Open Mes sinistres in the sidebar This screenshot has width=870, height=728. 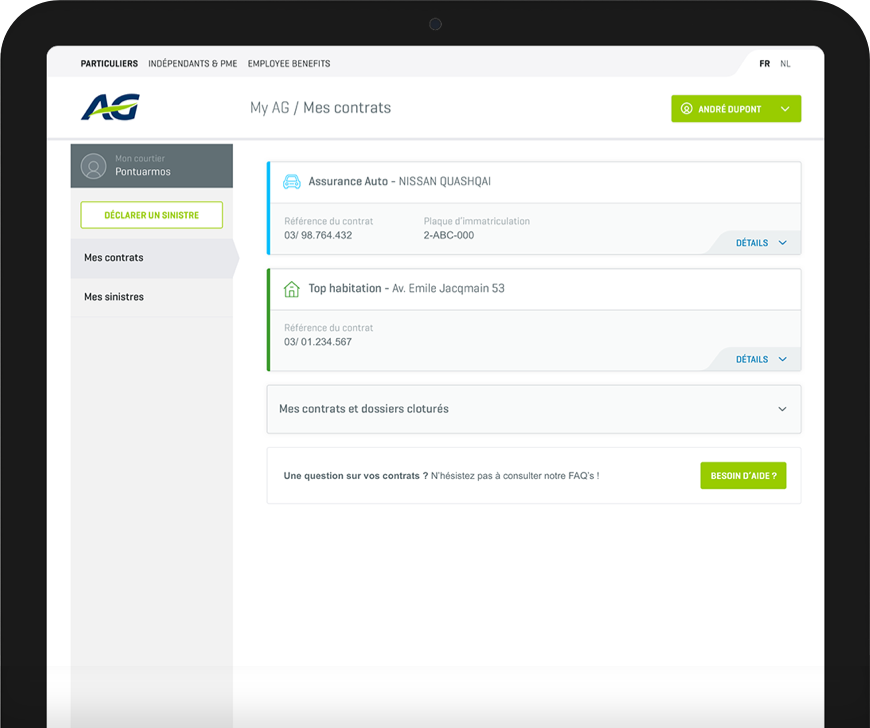(114, 297)
